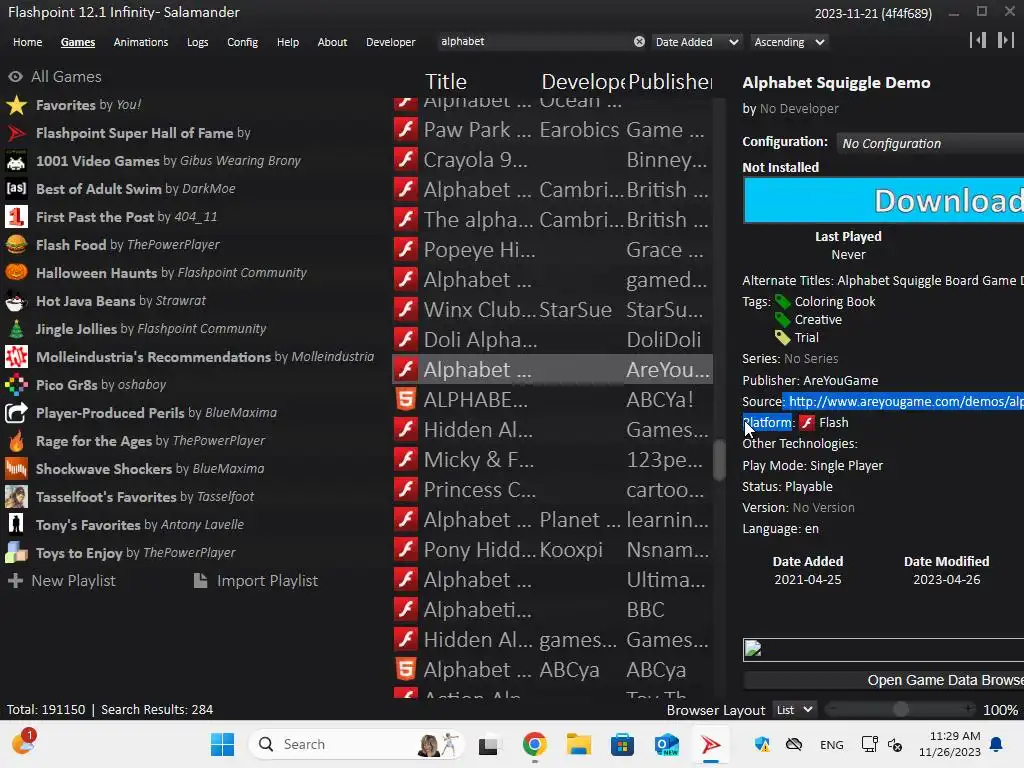The image size is (1024, 768).
Task: Select the Pony Hidd... Kooxpi row
Action: point(552,550)
